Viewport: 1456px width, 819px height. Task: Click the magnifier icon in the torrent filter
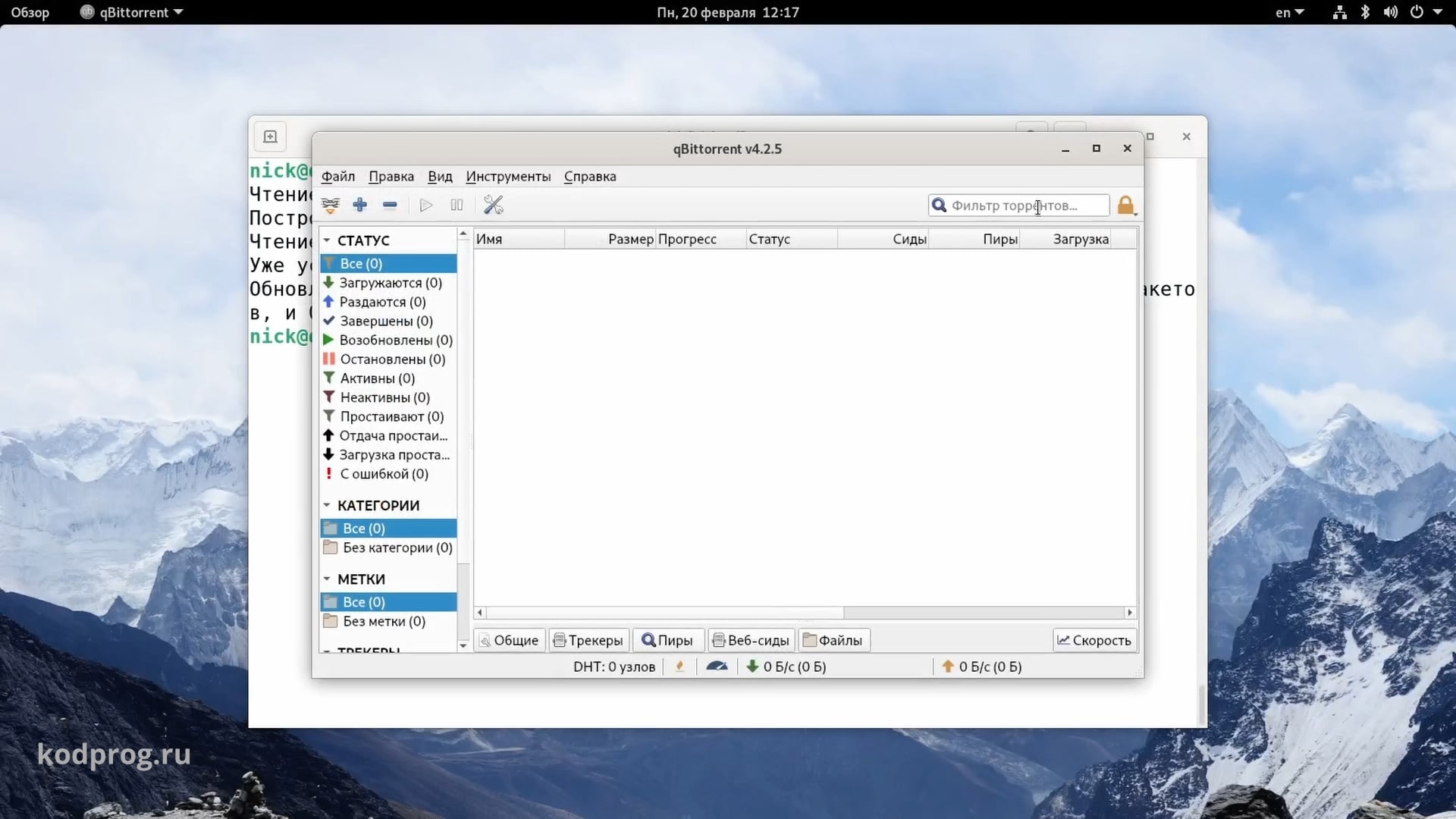pyautogui.click(x=939, y=206)
